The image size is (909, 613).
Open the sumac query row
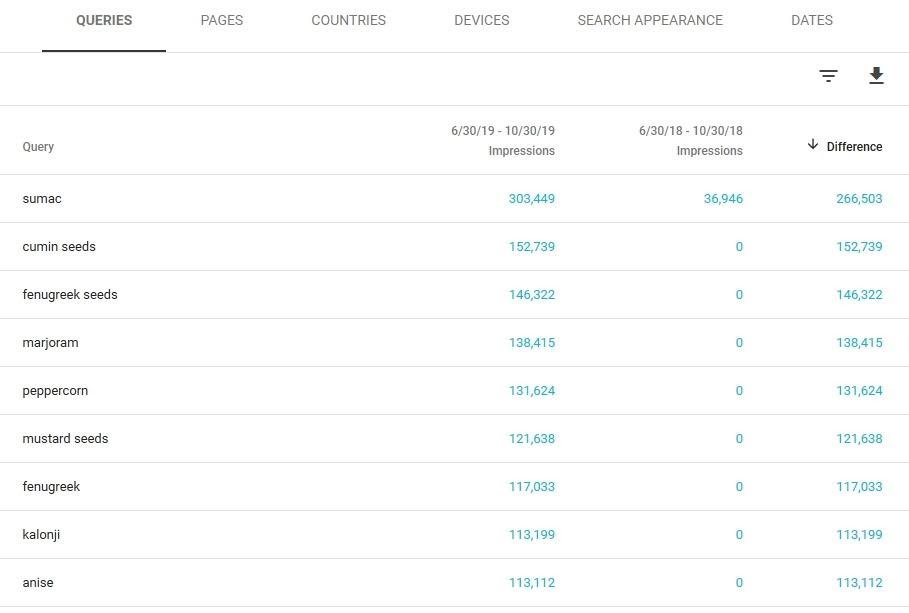click(x=42, y=199)
